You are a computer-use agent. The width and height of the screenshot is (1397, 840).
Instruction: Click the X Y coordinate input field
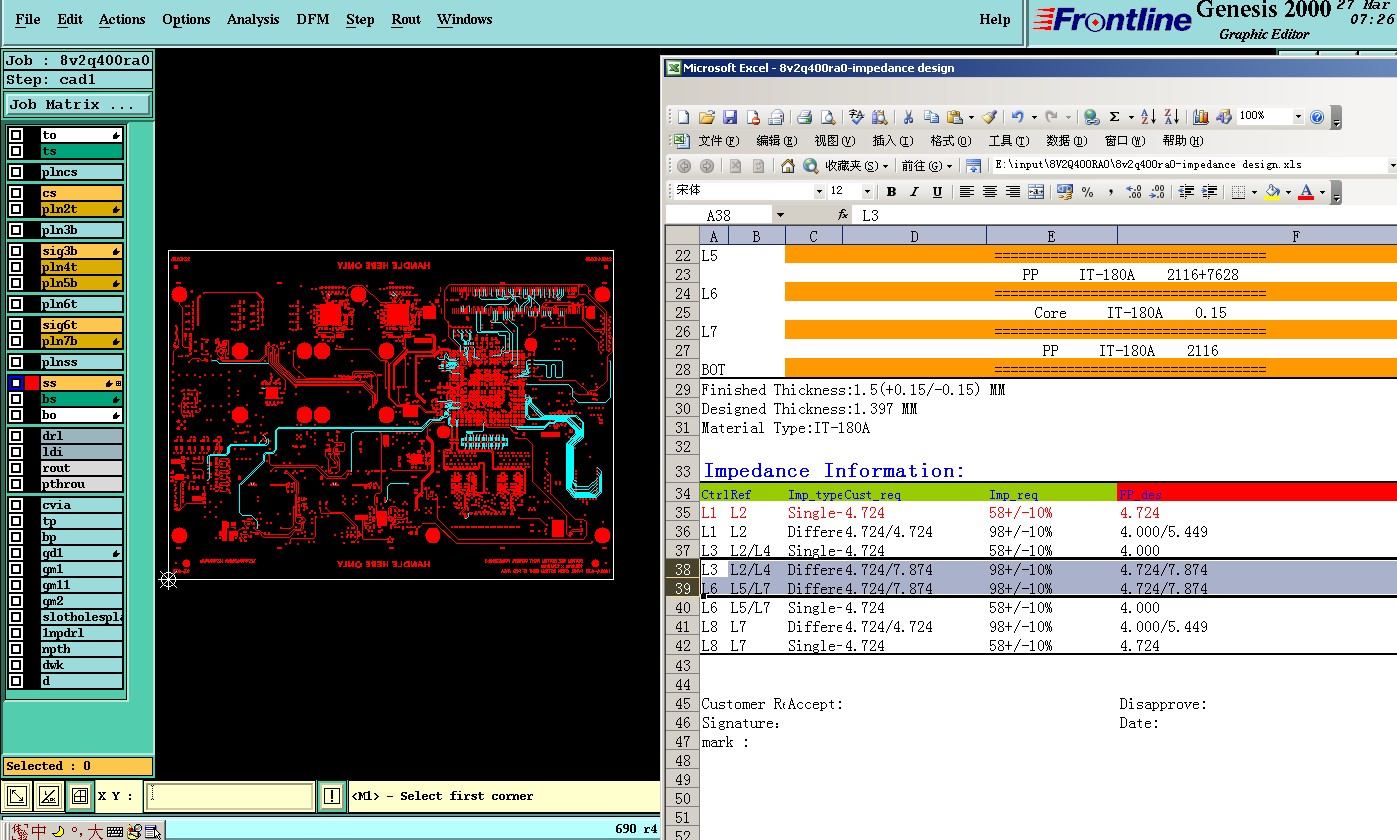[230, 796]
